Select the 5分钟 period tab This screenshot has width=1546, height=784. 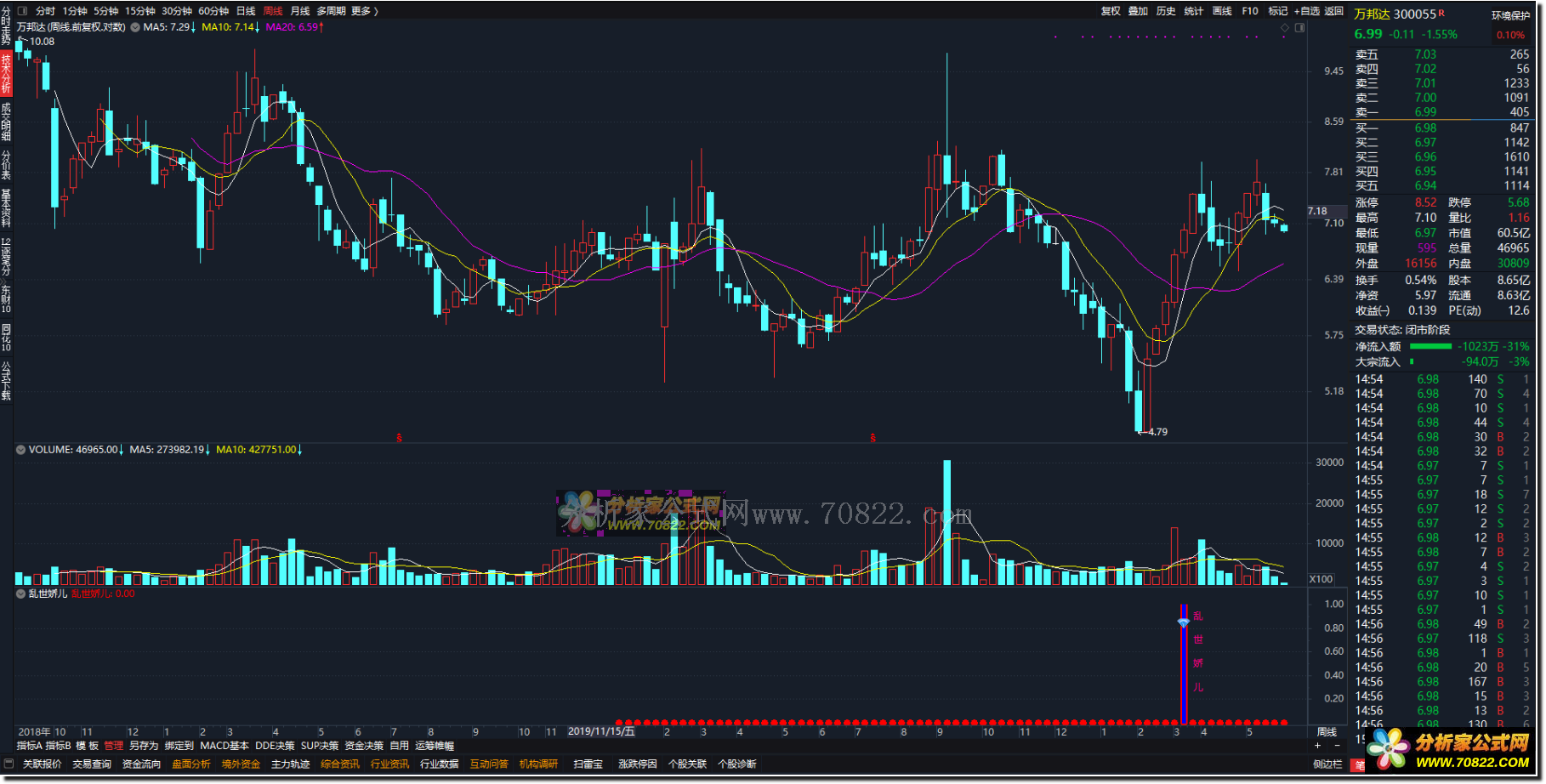pos(106,11)
